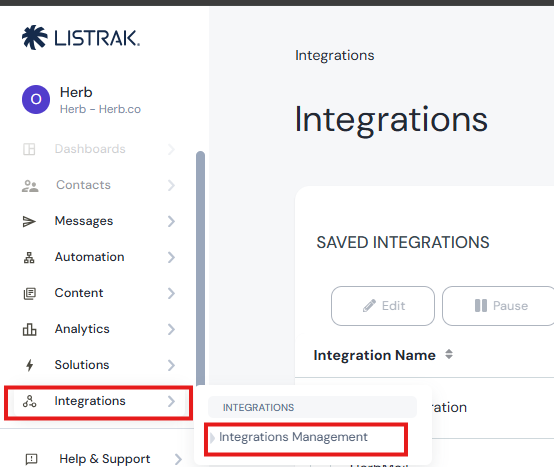554x467 pixels.
Task: Expand the Automation chevron arrow
Action: [171, 257]
